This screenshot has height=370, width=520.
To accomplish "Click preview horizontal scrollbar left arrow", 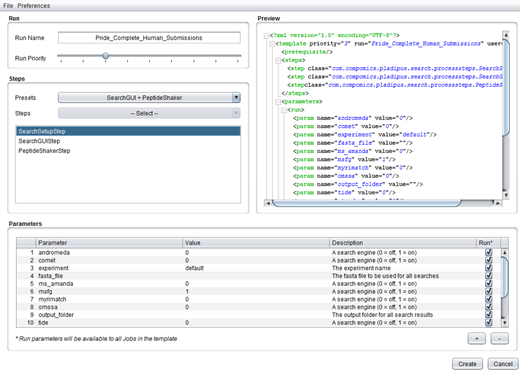I will pyautogui.click(x=268, y=203).
